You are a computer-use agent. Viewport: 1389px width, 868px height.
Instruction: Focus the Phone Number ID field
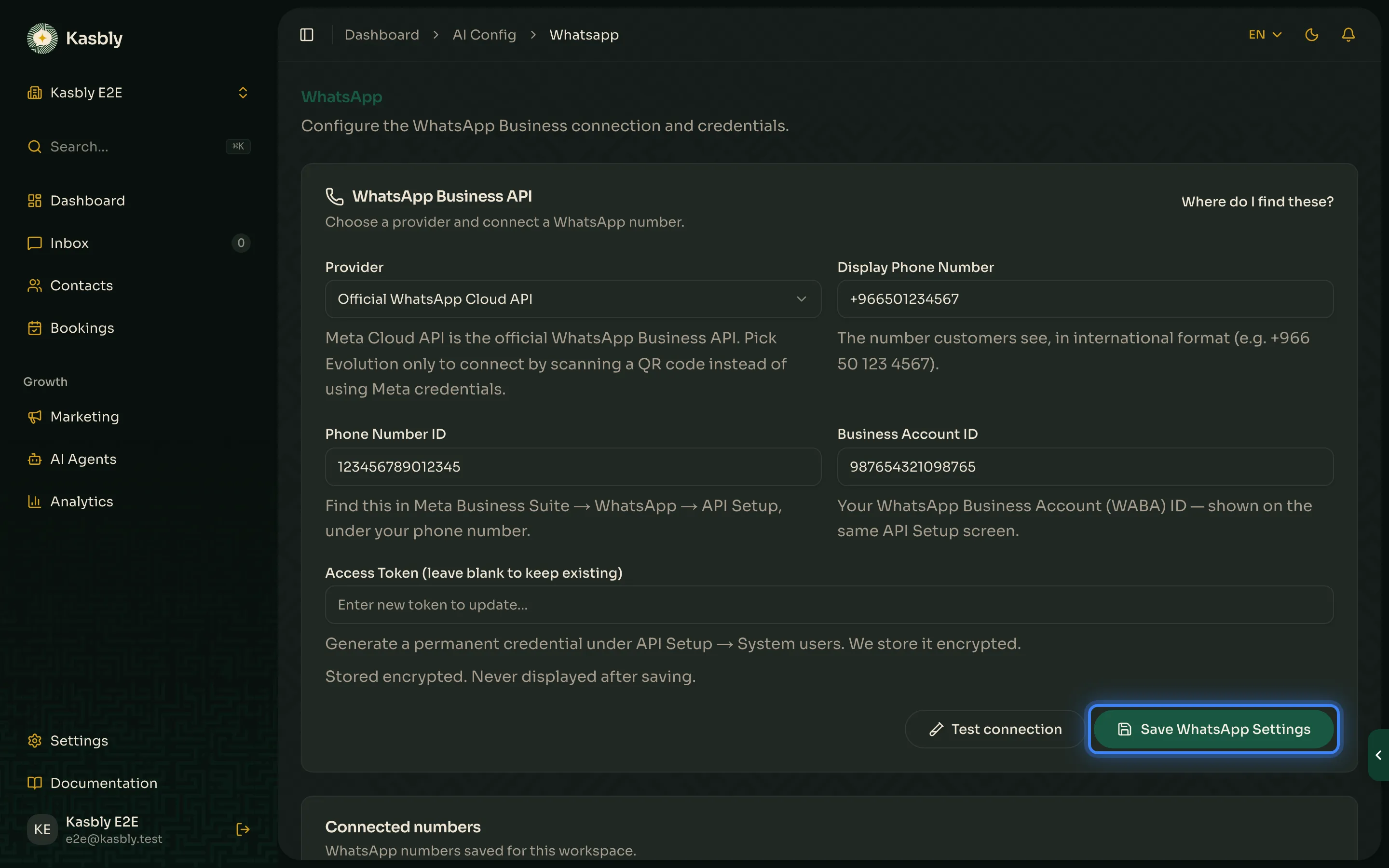[x=573, y=467]
